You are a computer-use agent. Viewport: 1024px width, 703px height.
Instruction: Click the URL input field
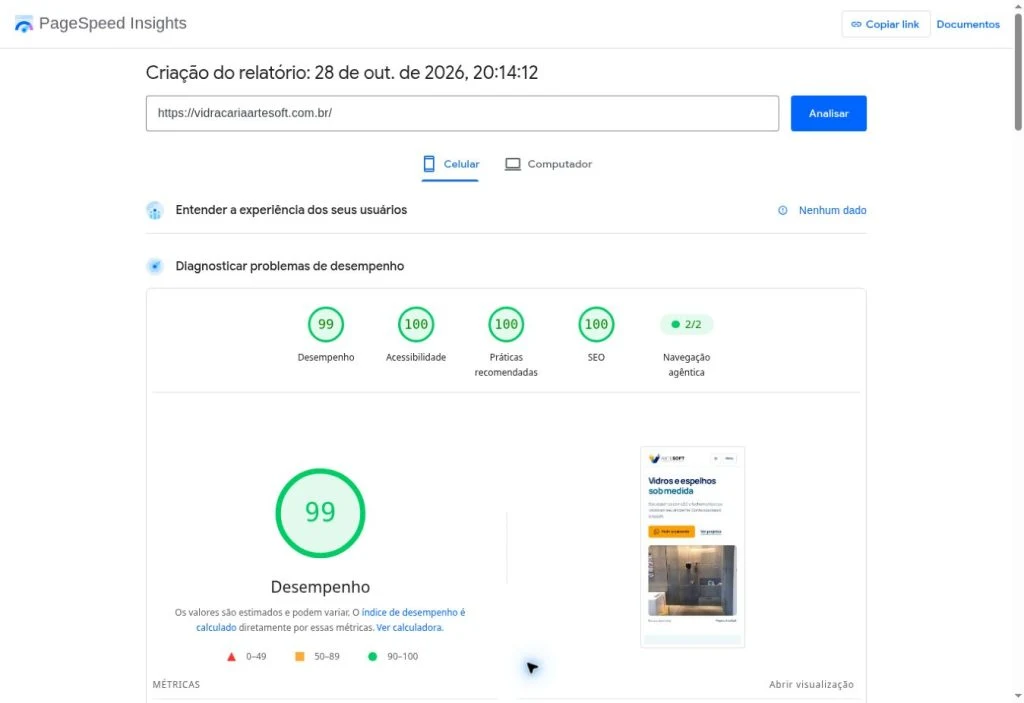tap(462, 114)
